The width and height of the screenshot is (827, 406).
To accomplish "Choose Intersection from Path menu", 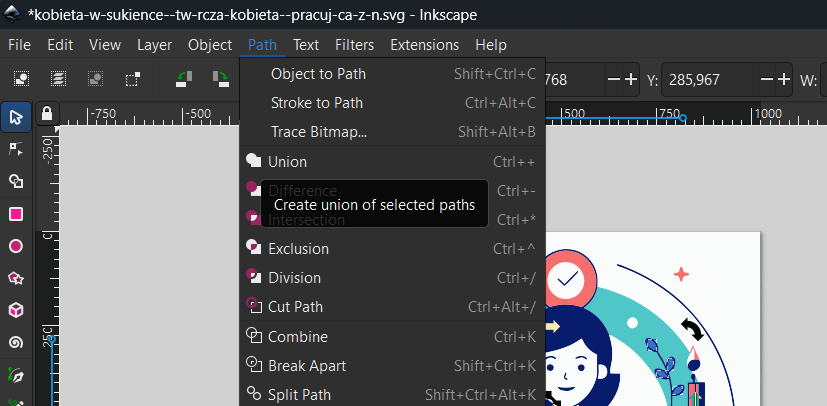I will [x=392, y=220].
